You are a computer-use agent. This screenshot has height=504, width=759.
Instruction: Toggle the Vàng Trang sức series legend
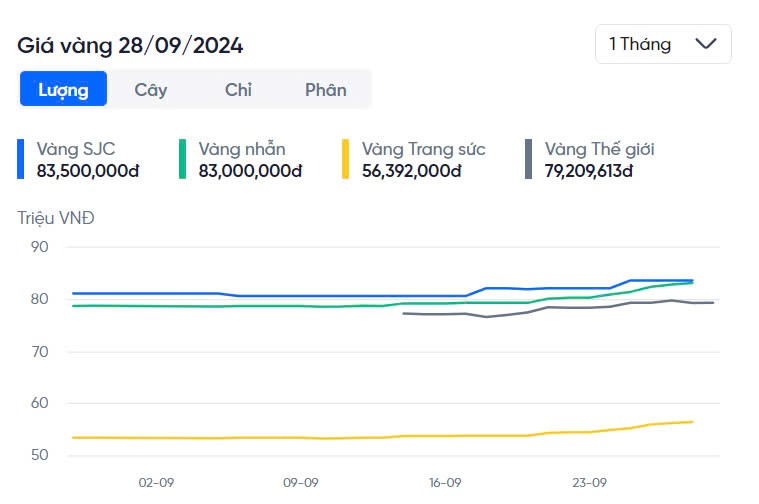(423, 149)
